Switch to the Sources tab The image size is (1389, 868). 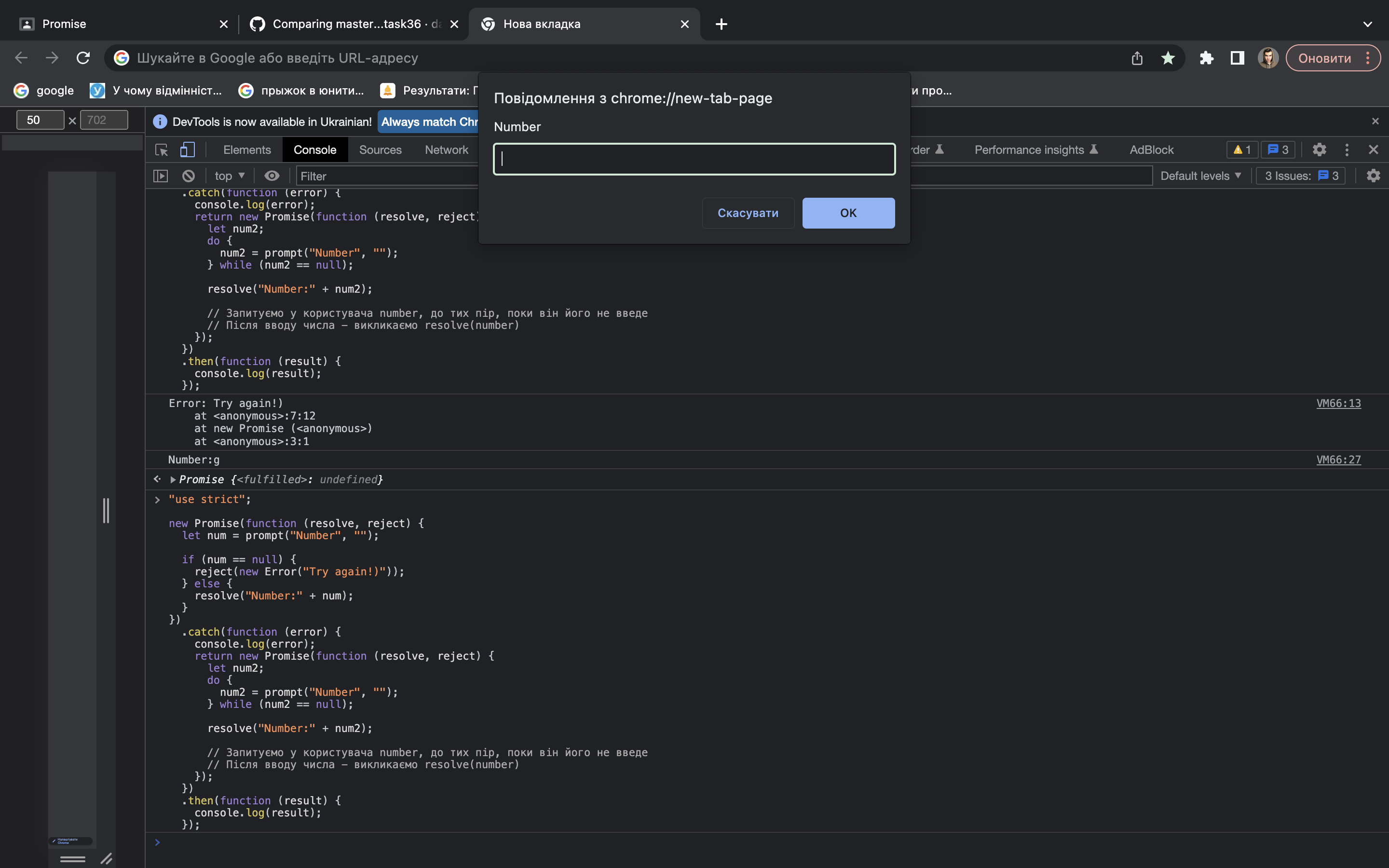pos(380,150)
